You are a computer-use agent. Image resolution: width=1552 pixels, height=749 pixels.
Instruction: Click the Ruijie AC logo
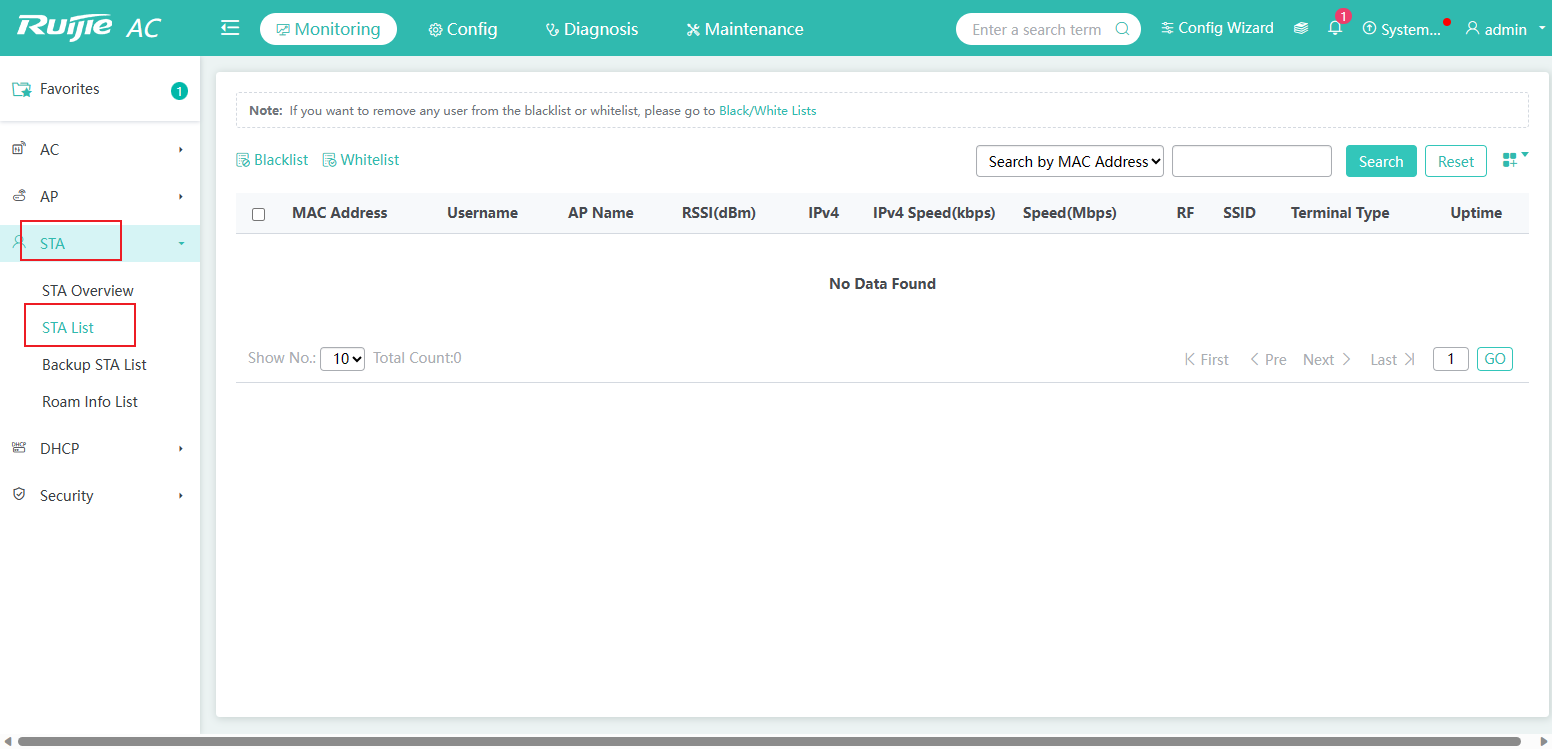(x=88, y=27)
